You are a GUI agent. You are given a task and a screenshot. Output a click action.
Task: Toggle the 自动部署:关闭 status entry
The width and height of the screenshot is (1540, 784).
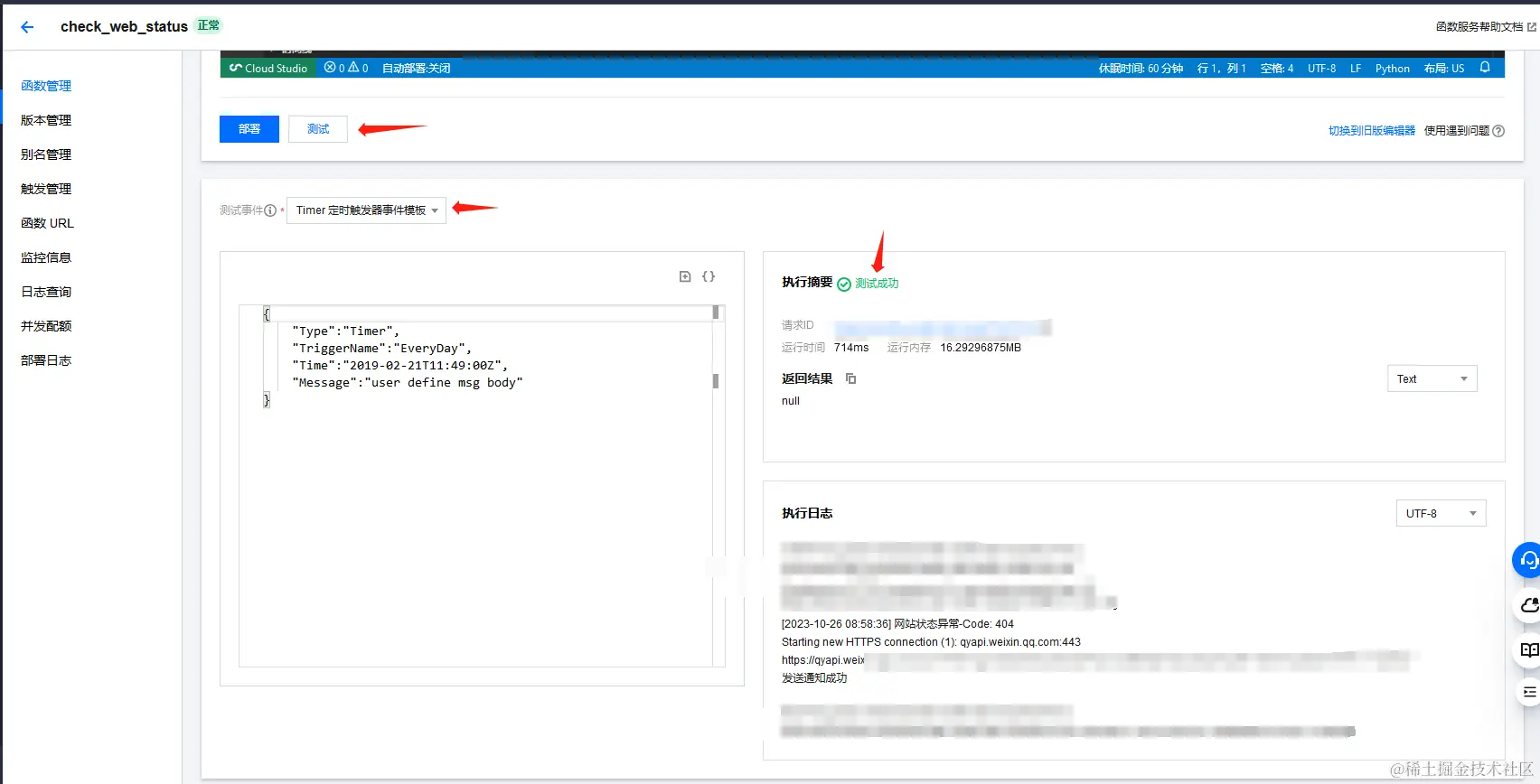coord(416,68)
